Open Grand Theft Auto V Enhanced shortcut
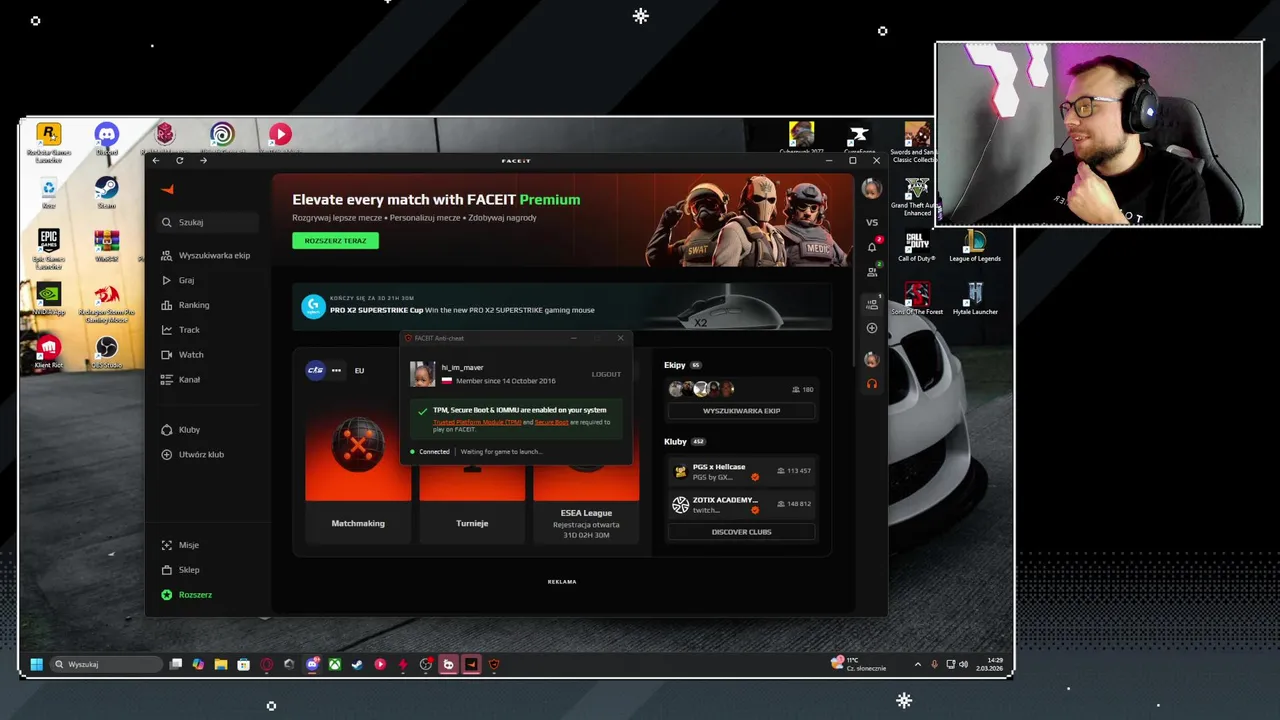This screenshot has height=720, width=1280. click(x=917, y=197)
